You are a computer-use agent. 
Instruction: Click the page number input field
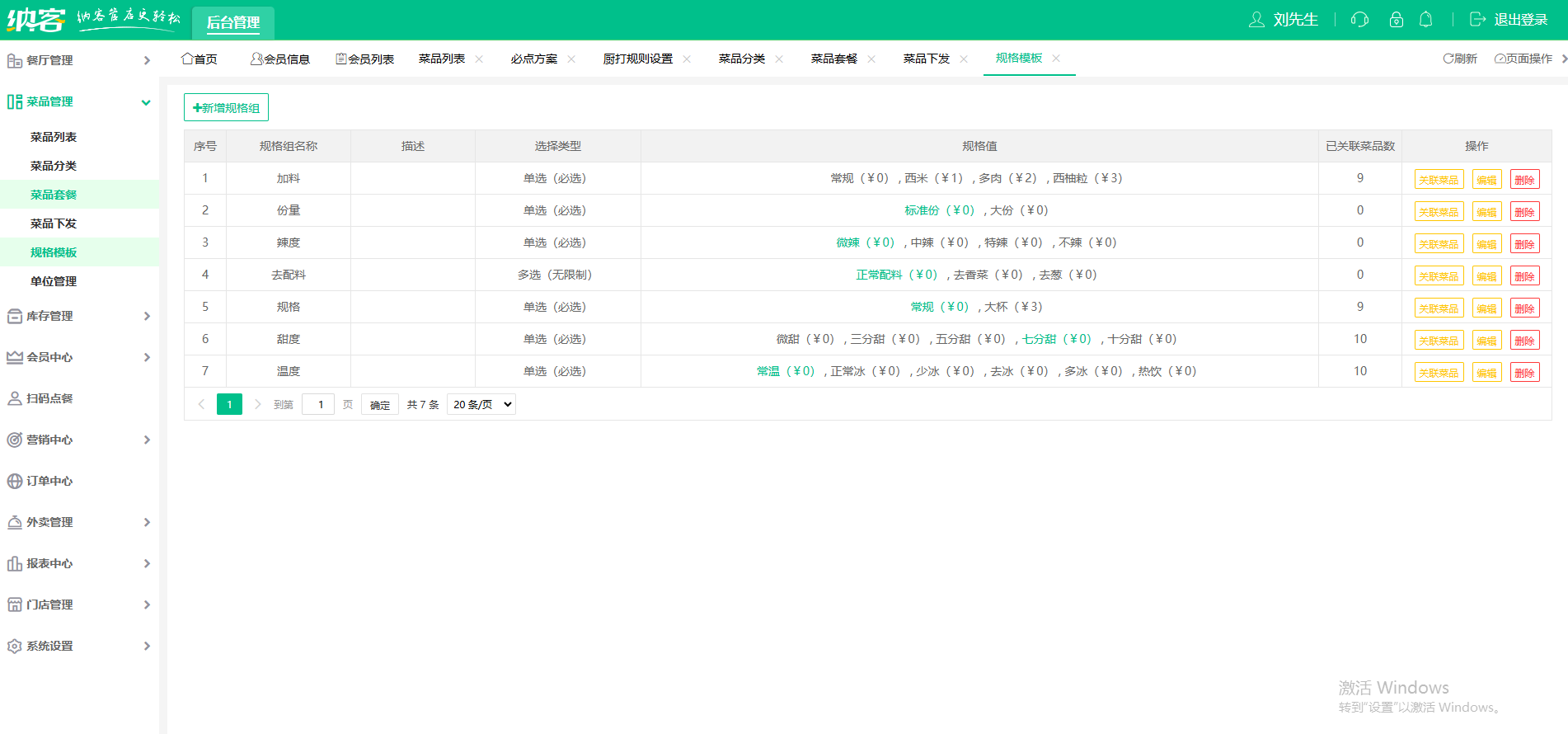click(x=318, y=404)
